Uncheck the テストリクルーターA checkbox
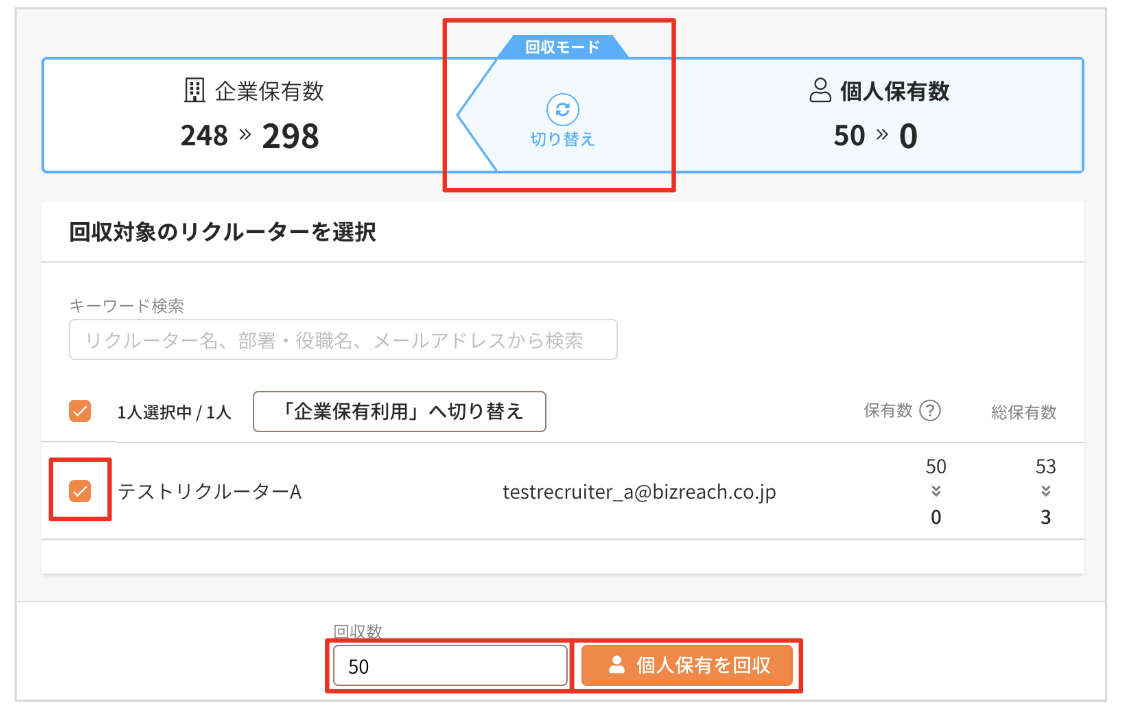 (80, 491)
